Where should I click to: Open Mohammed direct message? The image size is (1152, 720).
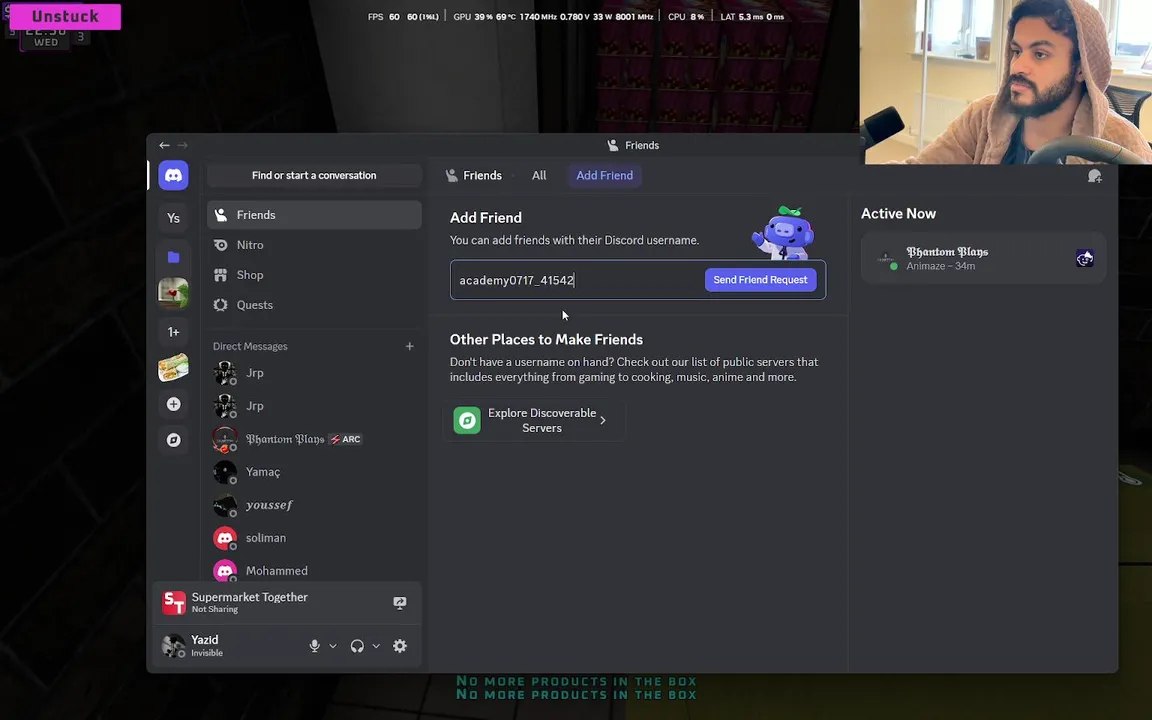[314, 571]
